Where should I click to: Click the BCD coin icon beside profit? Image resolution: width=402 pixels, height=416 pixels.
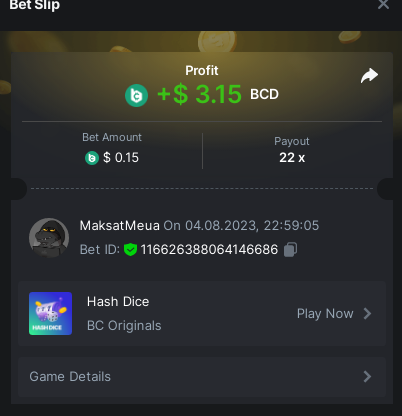click(136, 96)
